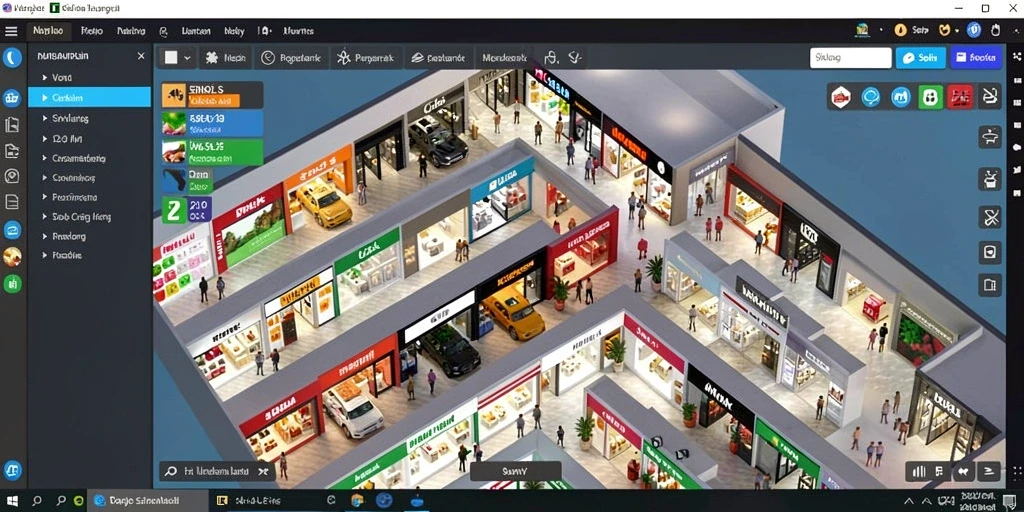
Task: Open the dropdown arrow beside the white square
Action: click(x=187, y=57)
